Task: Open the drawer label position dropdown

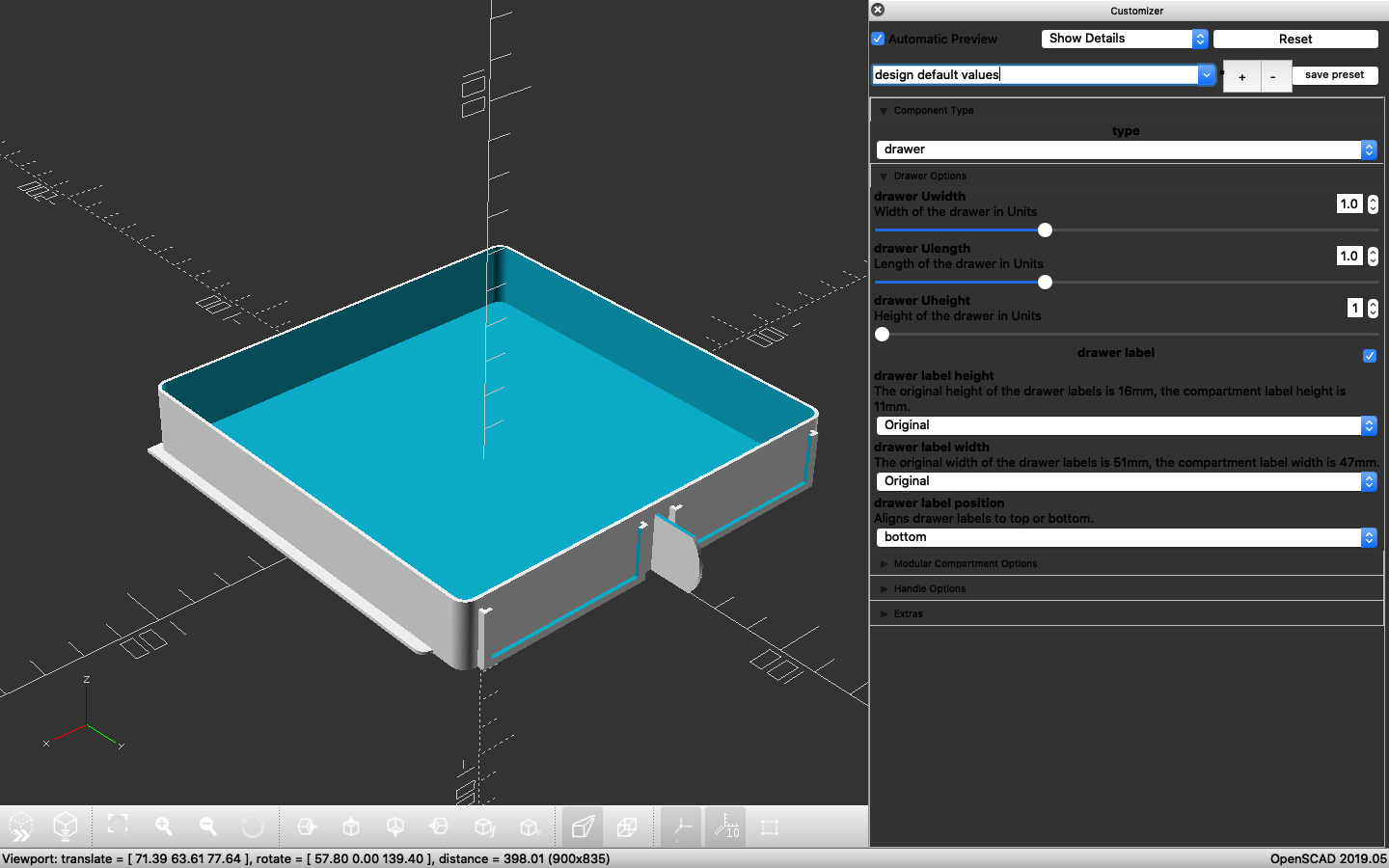Action: click(x=1127, y=537)
